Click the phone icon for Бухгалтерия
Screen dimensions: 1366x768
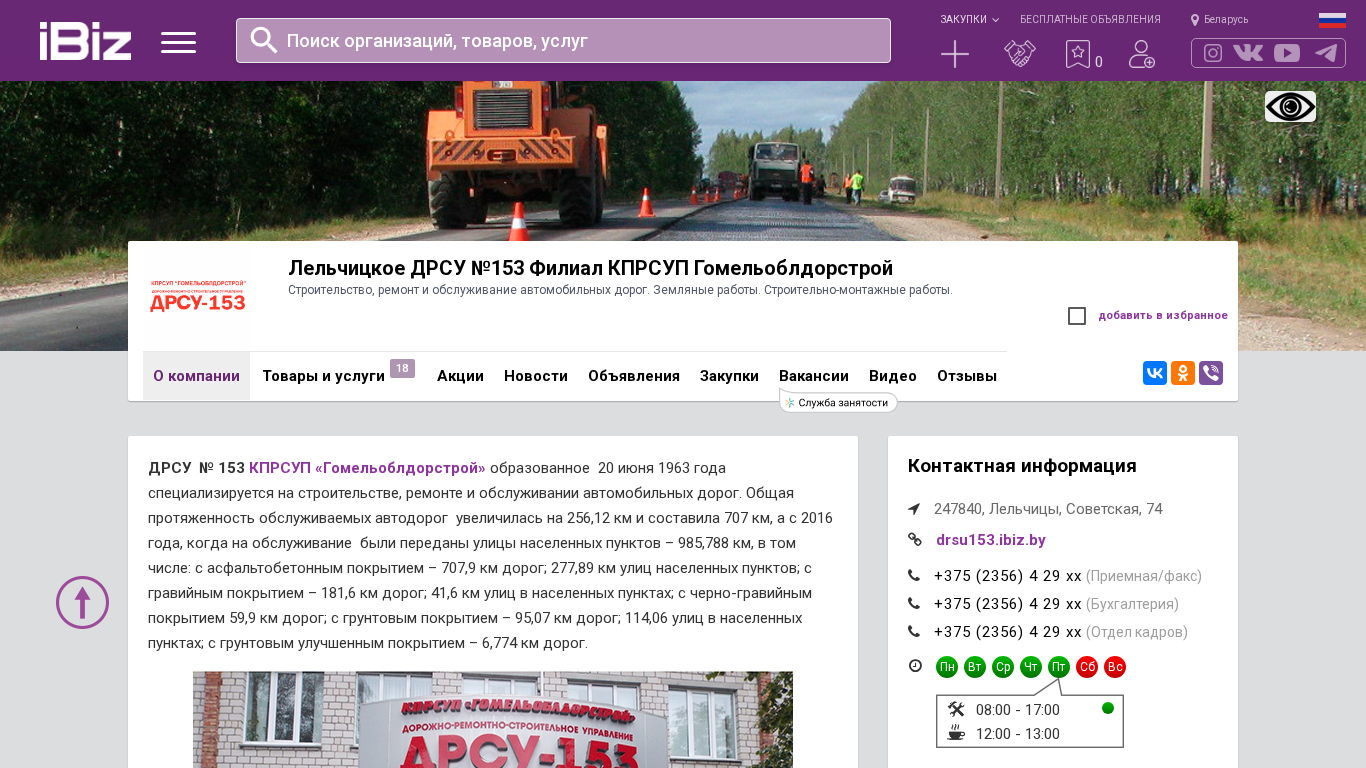point(914,604)
